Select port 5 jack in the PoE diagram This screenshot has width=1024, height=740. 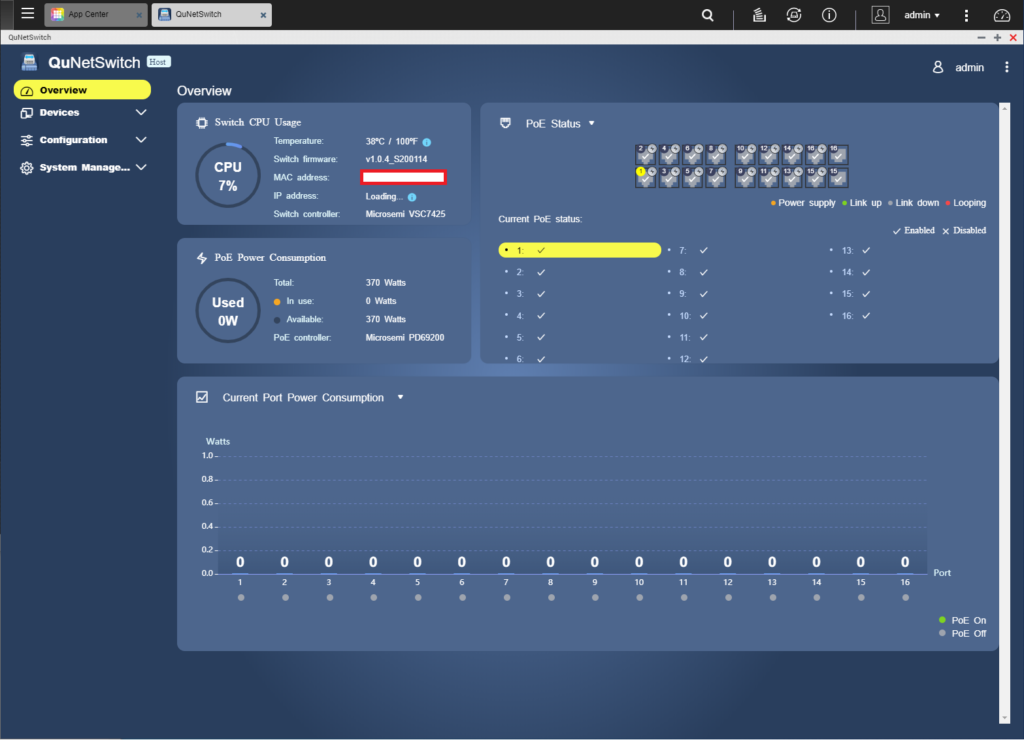coord(692,177)
